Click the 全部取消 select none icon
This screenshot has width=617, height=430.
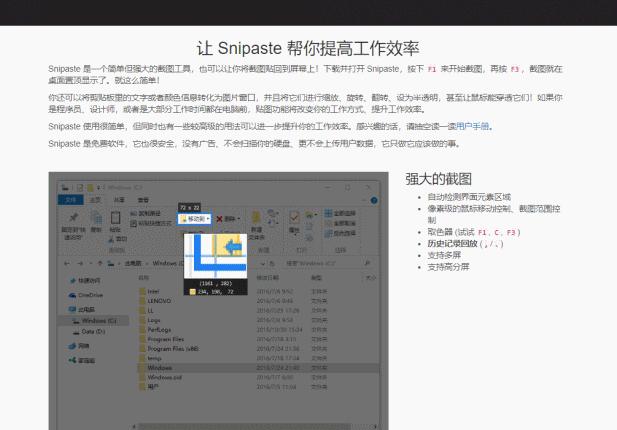point(329,223)
